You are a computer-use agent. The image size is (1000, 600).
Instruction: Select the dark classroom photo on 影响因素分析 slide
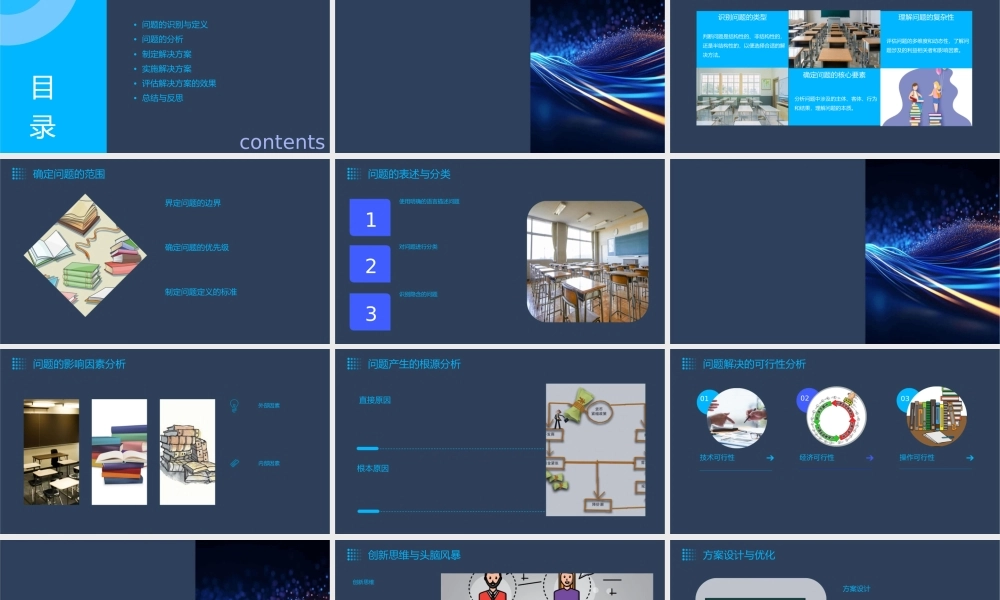point(52,452)
